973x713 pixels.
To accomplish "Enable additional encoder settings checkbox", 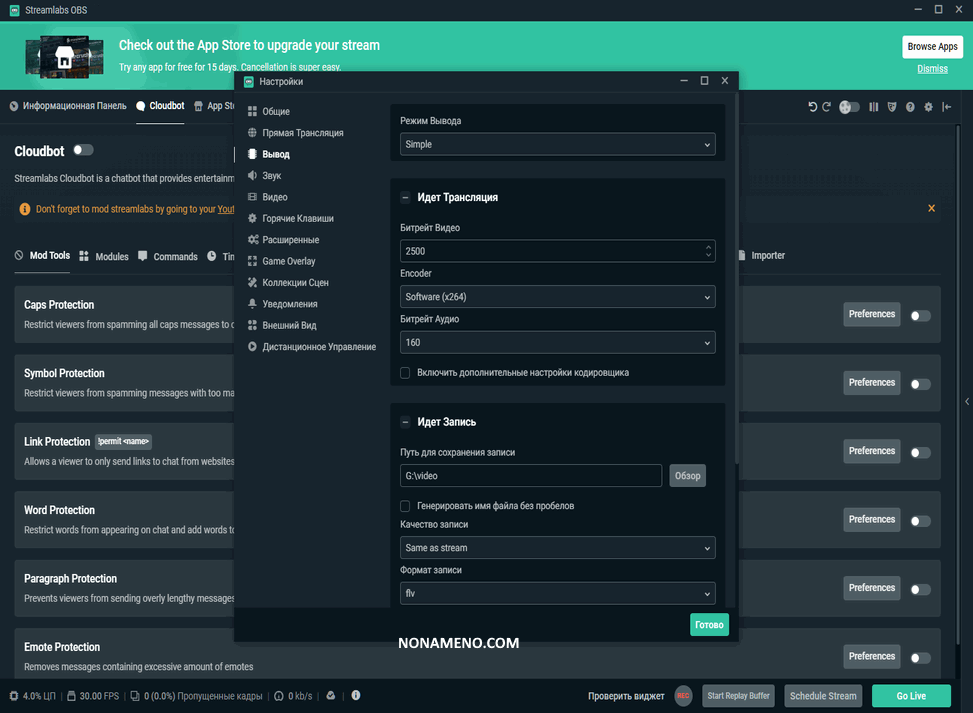I will tap(405, 373).
